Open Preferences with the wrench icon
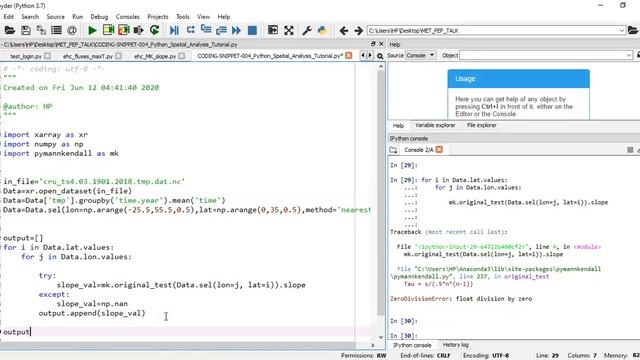 pos(307,30)
